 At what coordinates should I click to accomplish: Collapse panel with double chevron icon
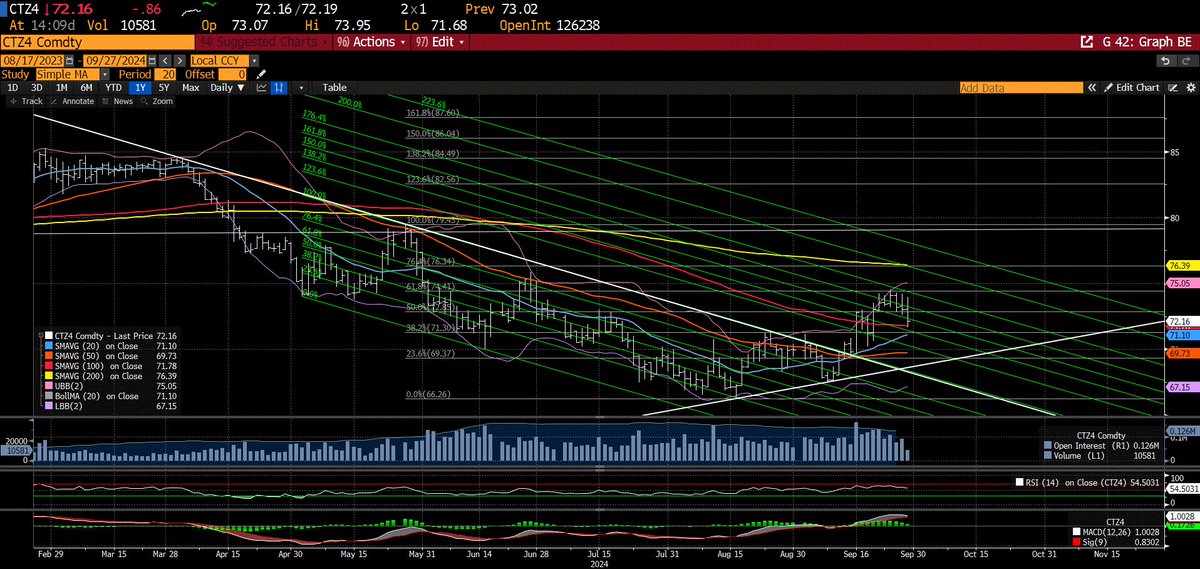click(x=1091, y=88)
